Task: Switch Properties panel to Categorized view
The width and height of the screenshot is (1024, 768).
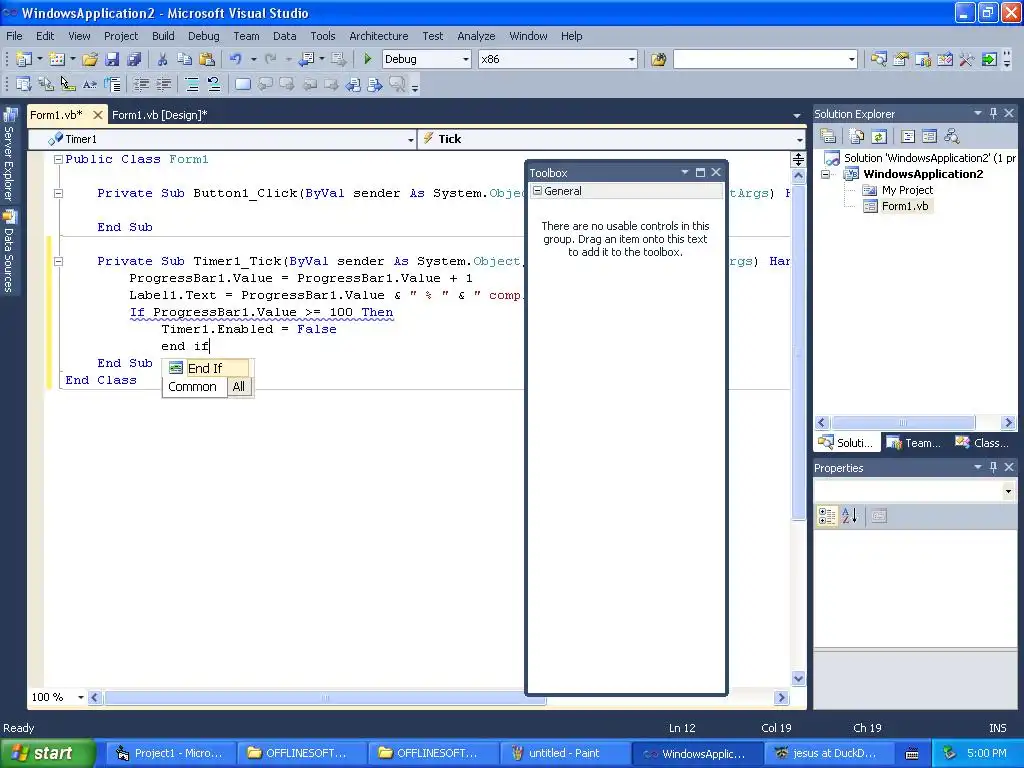Action: [827, 516]
